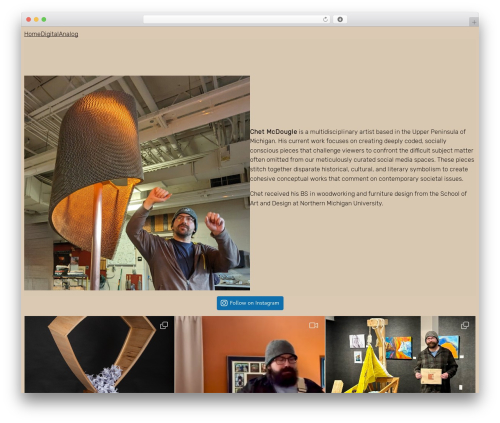Open a new tab with the plus button
Image resolution: width=500 pixels, height=423 pixels.
click(x=474, y=22)
